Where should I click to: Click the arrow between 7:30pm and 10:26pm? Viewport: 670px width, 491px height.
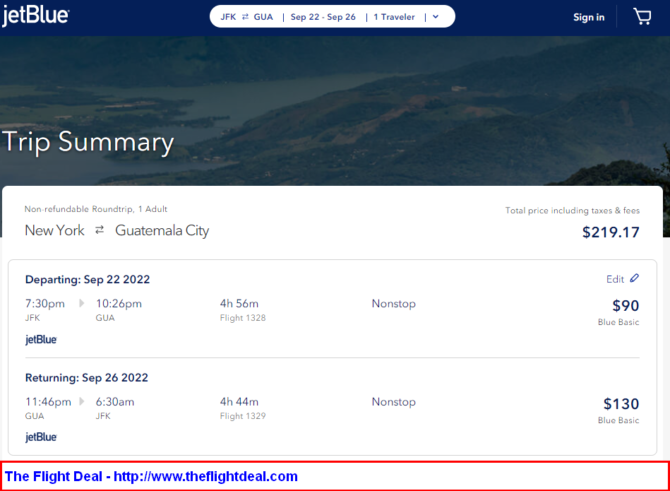click(81, 303)
